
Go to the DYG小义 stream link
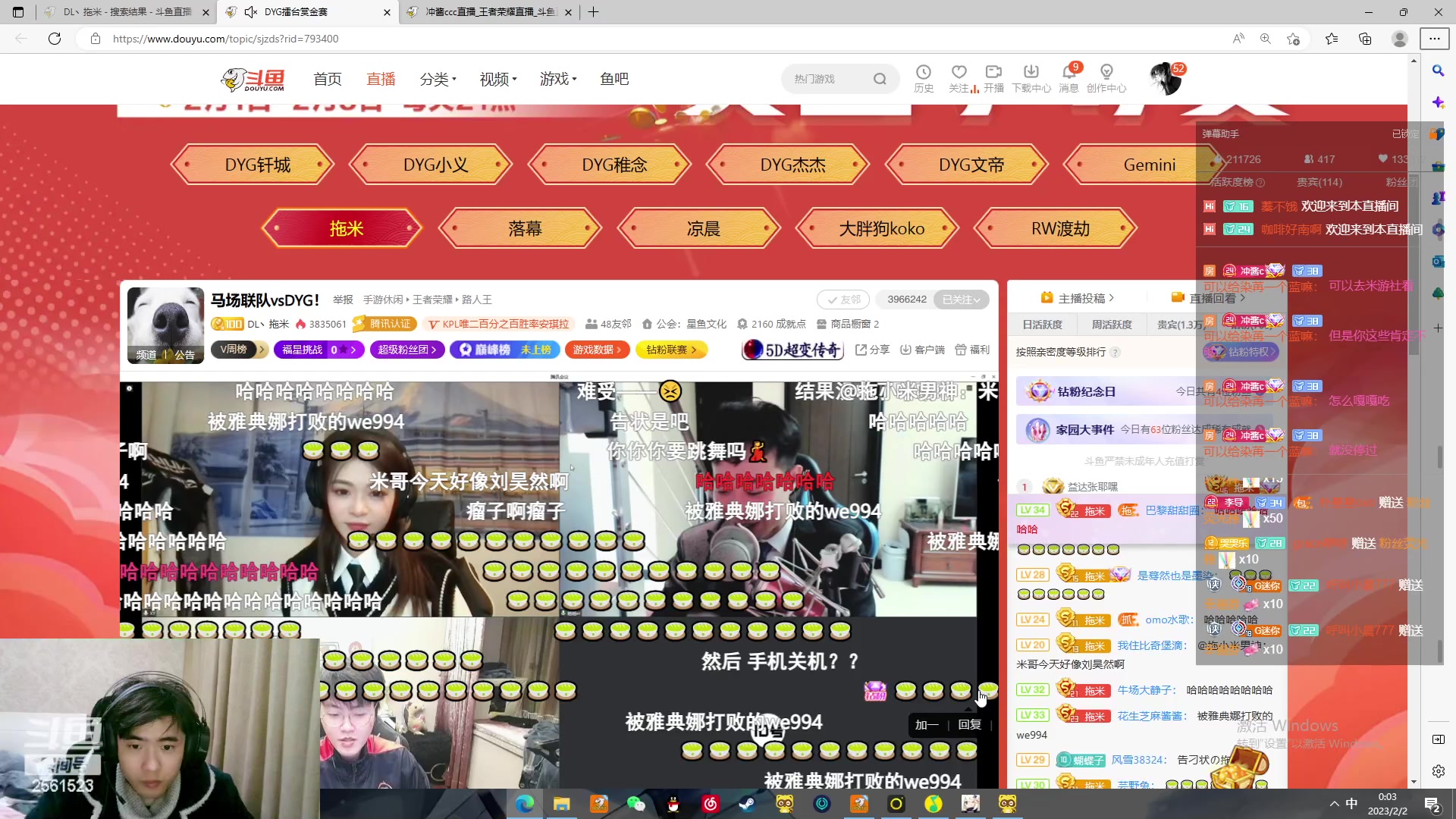tap(430, 164)
